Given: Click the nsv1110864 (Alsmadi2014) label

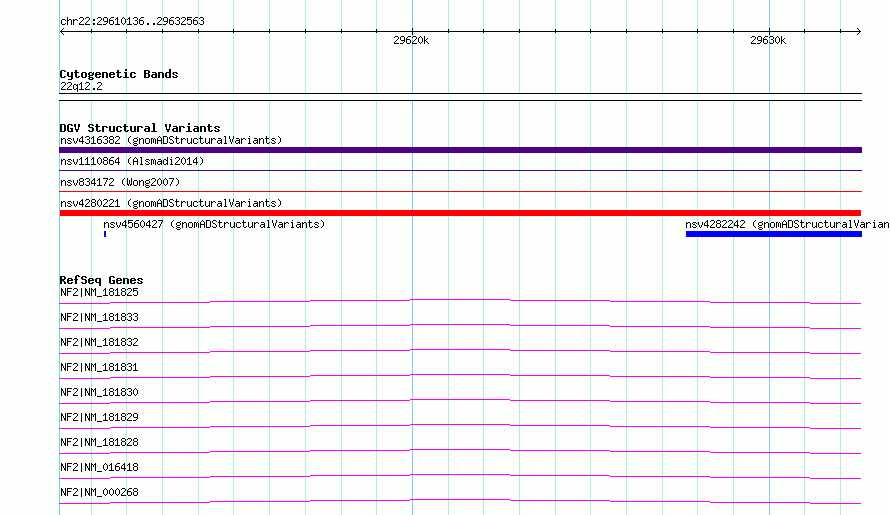Looking at the screenshot, I should (x=132, y=161).
